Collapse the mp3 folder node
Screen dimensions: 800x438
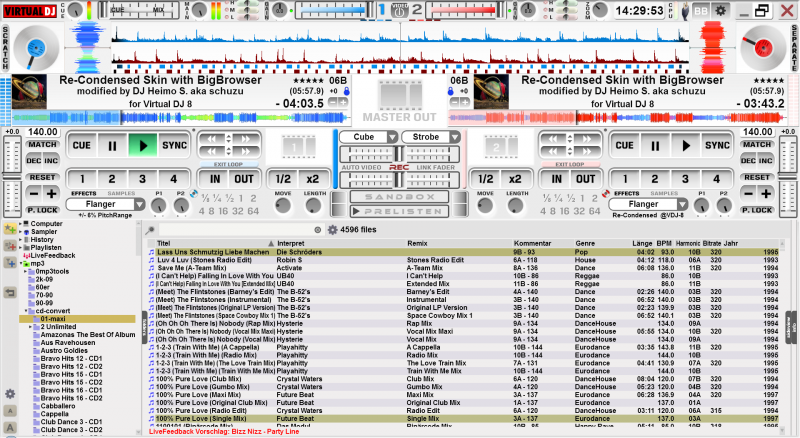pos(21,263)
